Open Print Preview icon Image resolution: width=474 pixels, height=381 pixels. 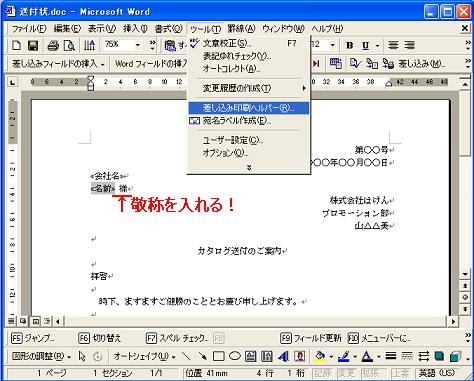point(69,45)
